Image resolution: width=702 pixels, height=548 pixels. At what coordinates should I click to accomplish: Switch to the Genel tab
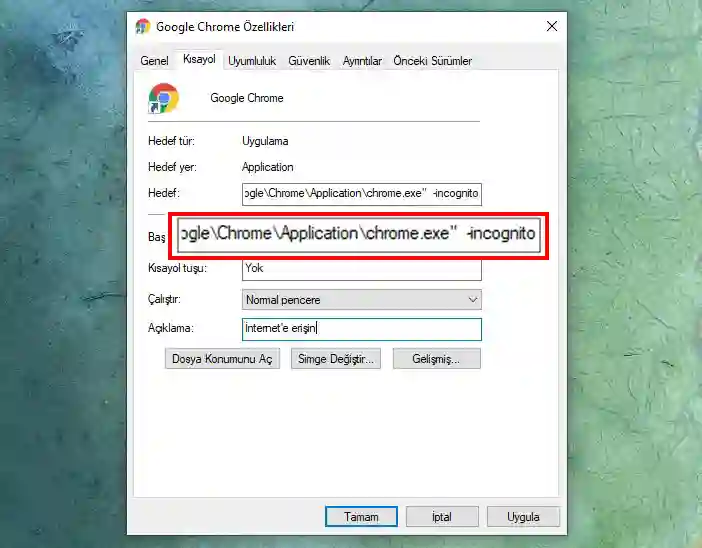(x=154, y=61)
